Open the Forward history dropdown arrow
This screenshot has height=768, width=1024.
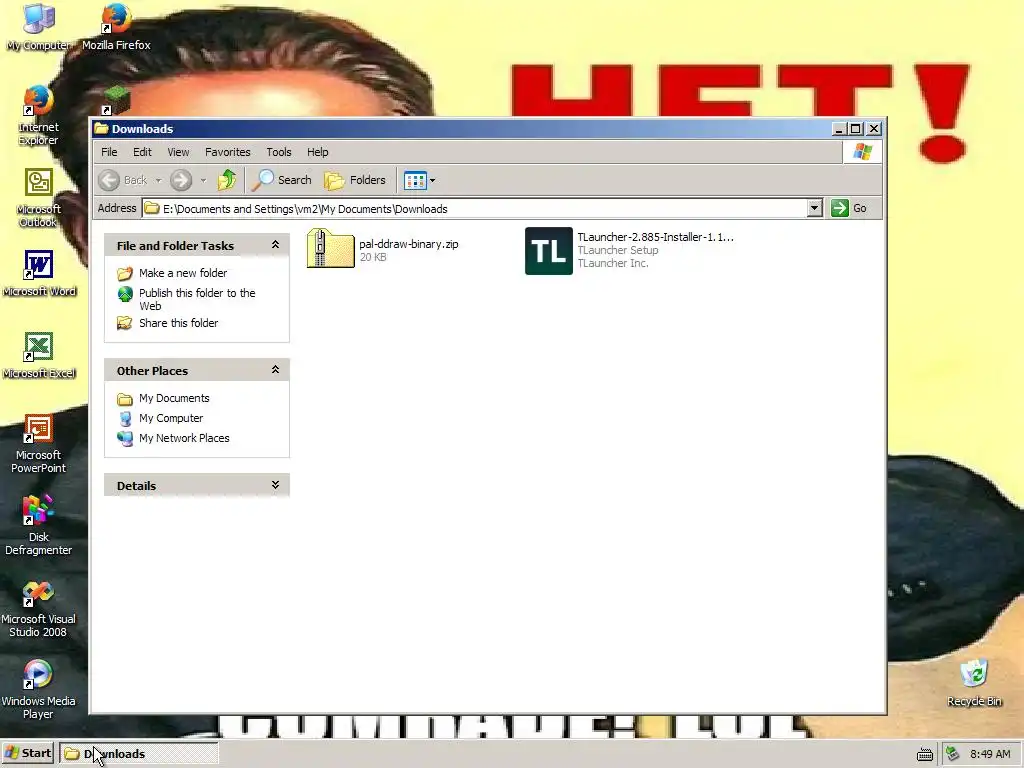(x=203, y=180)
